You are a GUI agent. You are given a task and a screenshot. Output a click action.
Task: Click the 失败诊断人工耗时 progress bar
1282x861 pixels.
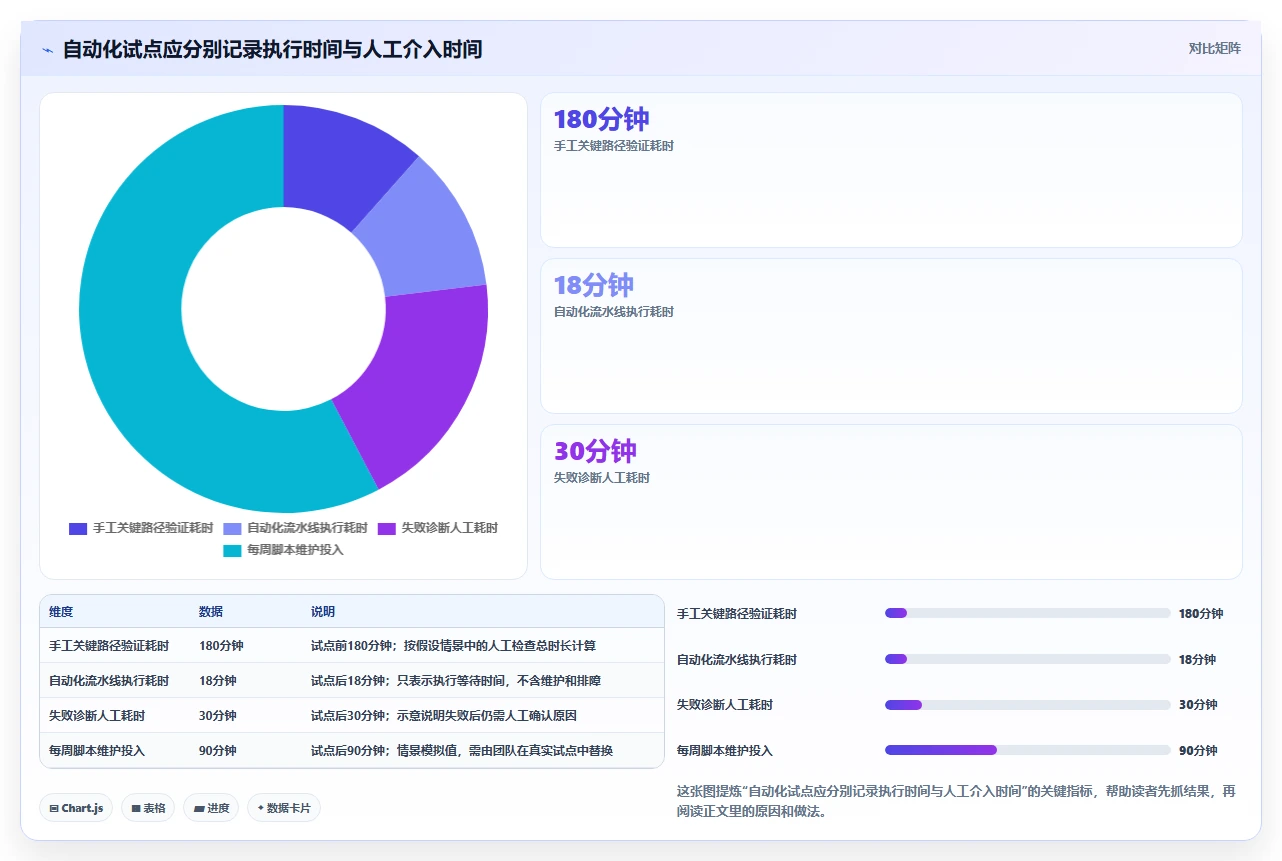click(x=1027, y=705)
